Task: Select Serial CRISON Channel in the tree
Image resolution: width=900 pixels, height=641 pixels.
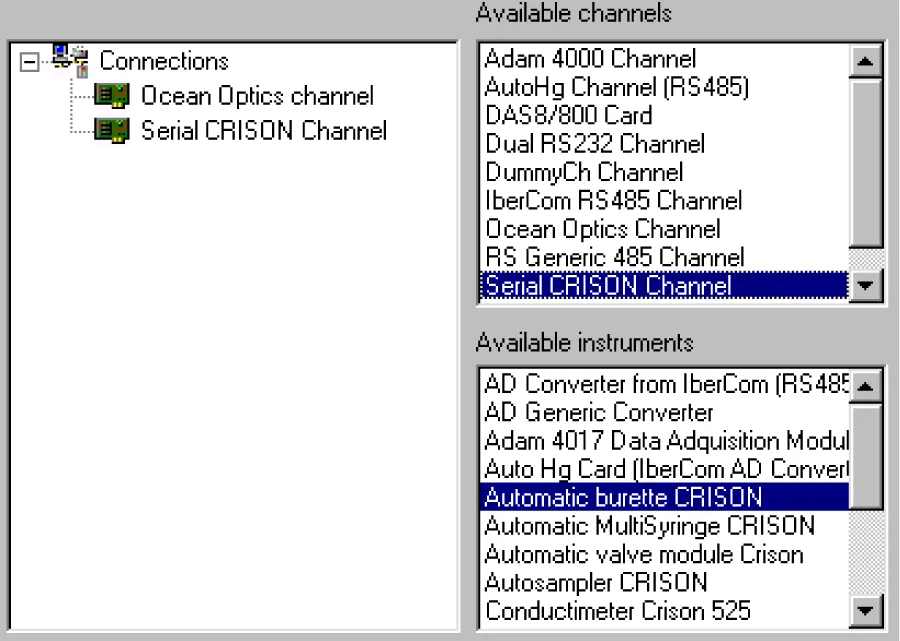Action: pos(263,131)
